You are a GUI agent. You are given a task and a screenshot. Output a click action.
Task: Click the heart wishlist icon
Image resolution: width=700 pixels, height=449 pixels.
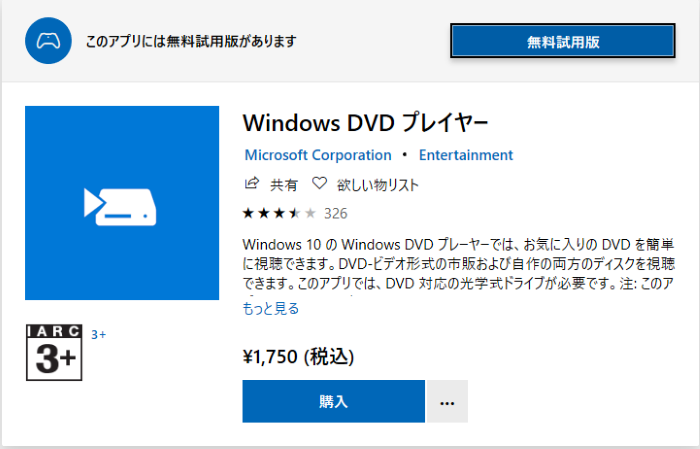pyautogui.click(x=320, y=184)
